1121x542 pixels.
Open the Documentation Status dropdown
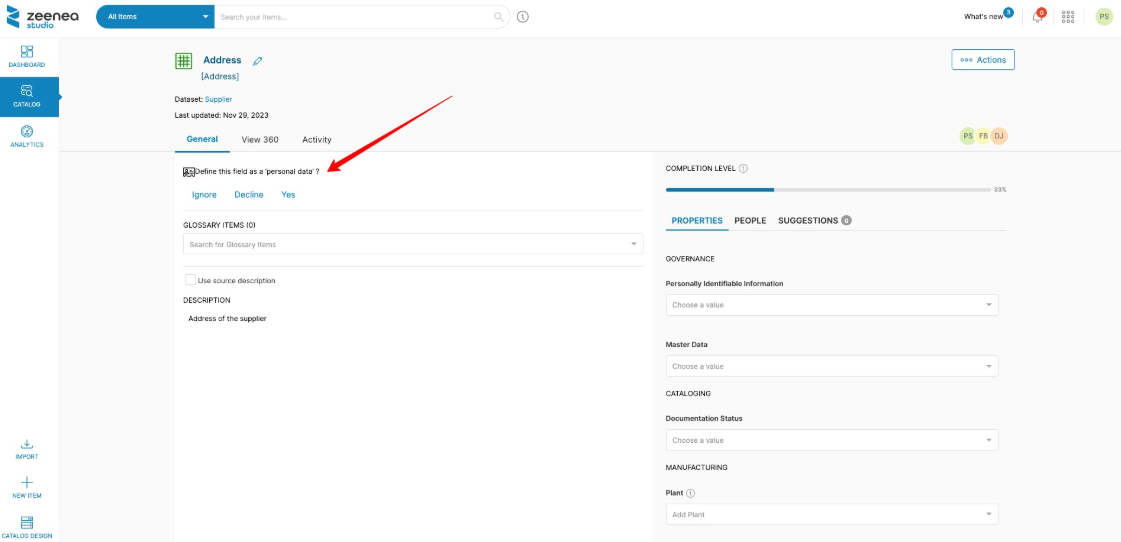(831, 440)
